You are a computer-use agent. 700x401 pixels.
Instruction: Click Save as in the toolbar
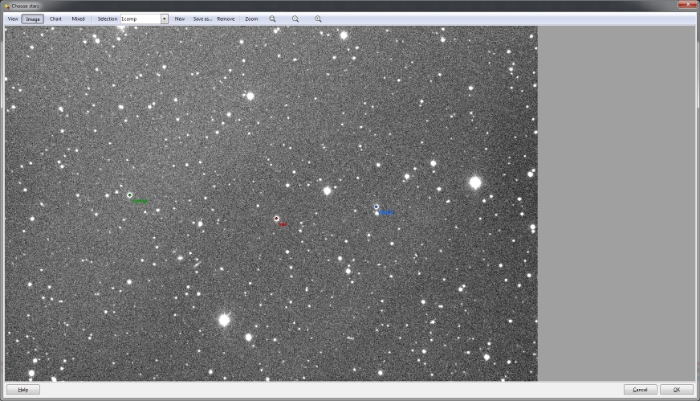pyautogui.click(x=202, y=19)
